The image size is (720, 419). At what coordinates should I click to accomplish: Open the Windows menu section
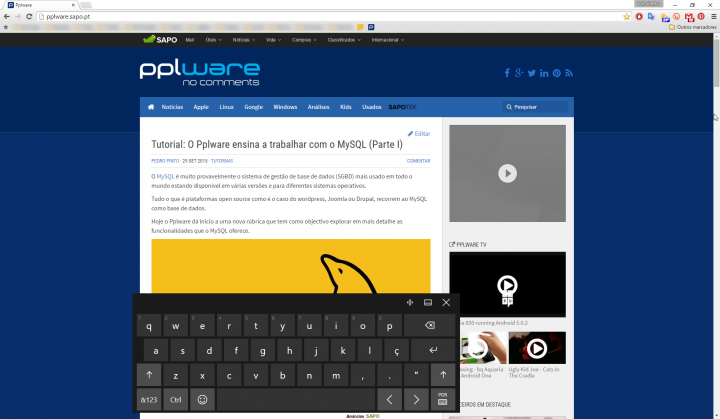click(x=285, y=107)
